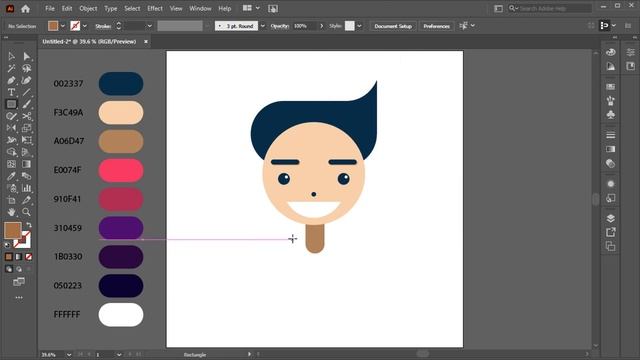The height and width of the screenshot is (360, 640).
Task: Open the artboard number dropdown
Action: pyautogui.click(x=119, y=355)
